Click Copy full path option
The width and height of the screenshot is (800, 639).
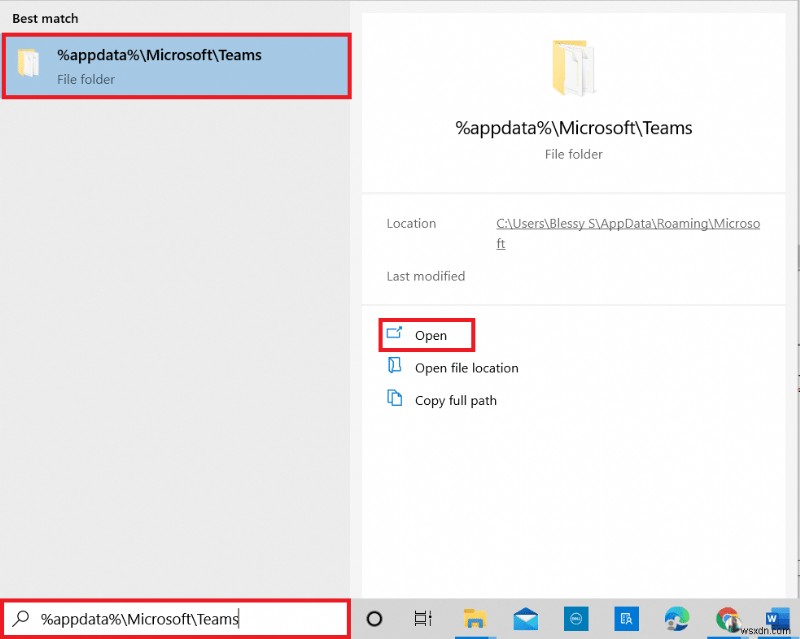[x=457, y=399]
